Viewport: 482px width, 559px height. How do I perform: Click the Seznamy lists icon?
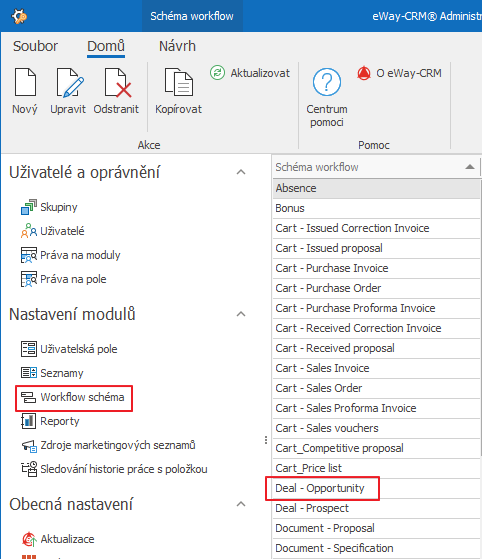tap(29, 373)
